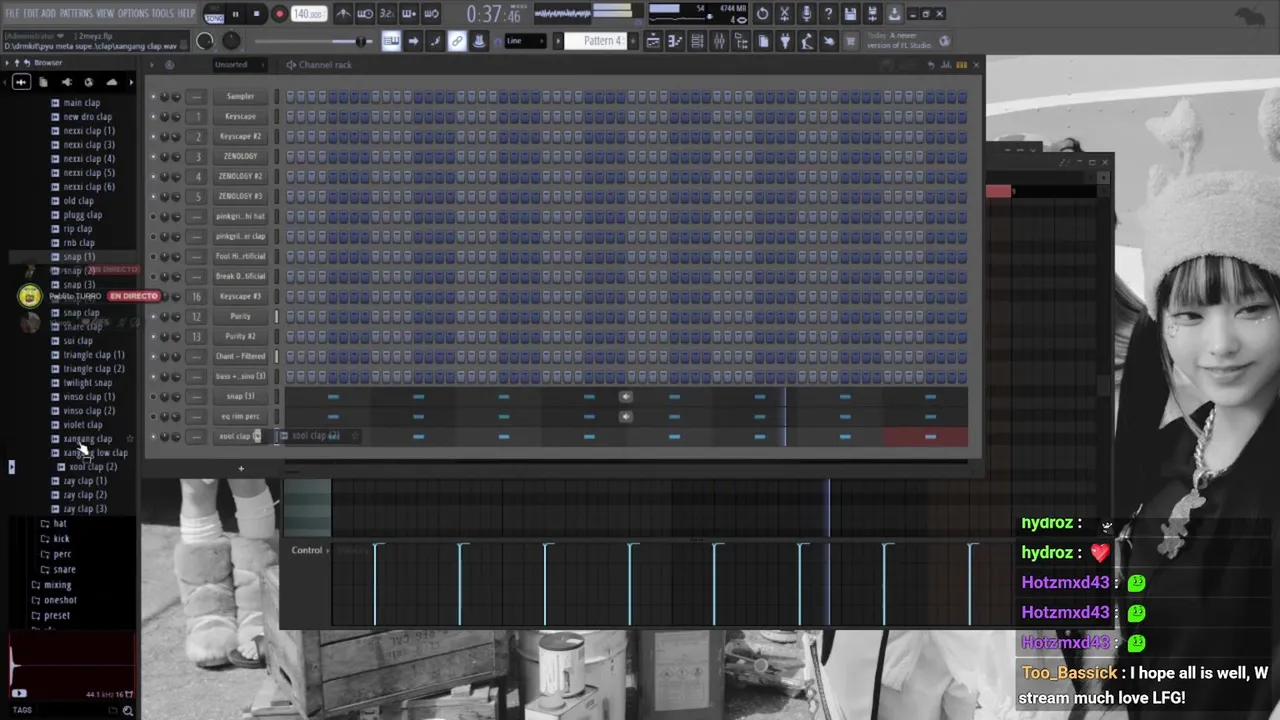This screenshot has height=720, width=1280.
Task: Click the add channel plus button
Action: tap(241, 469)
